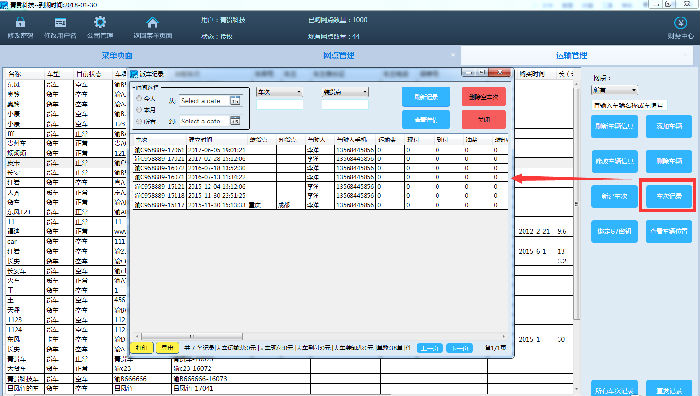Click the start date Select a date field
Viewport: 700px width, 396px height.
[x=205, y=101]
